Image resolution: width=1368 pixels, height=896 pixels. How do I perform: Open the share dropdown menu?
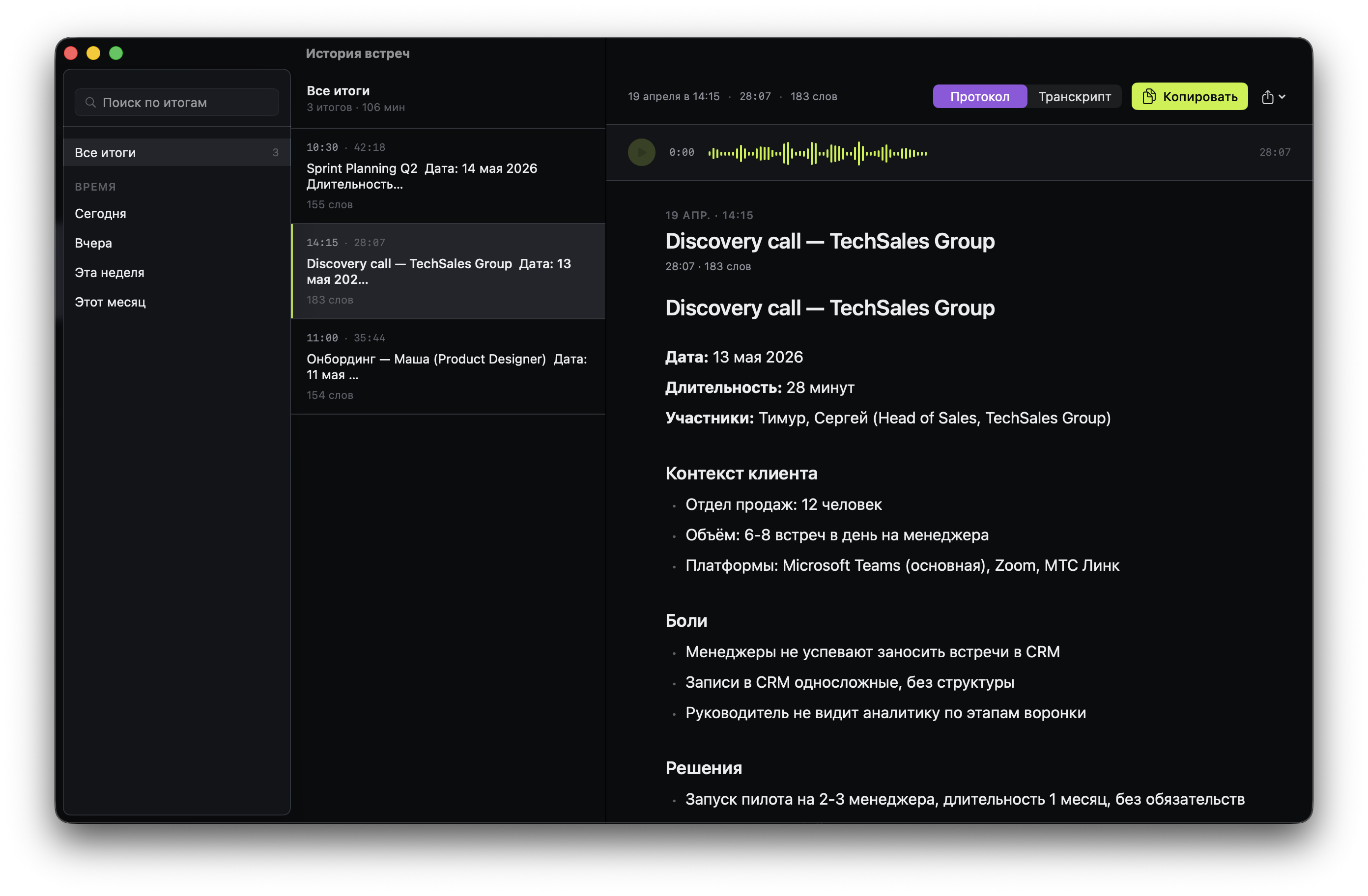[x=1273, y=97]
